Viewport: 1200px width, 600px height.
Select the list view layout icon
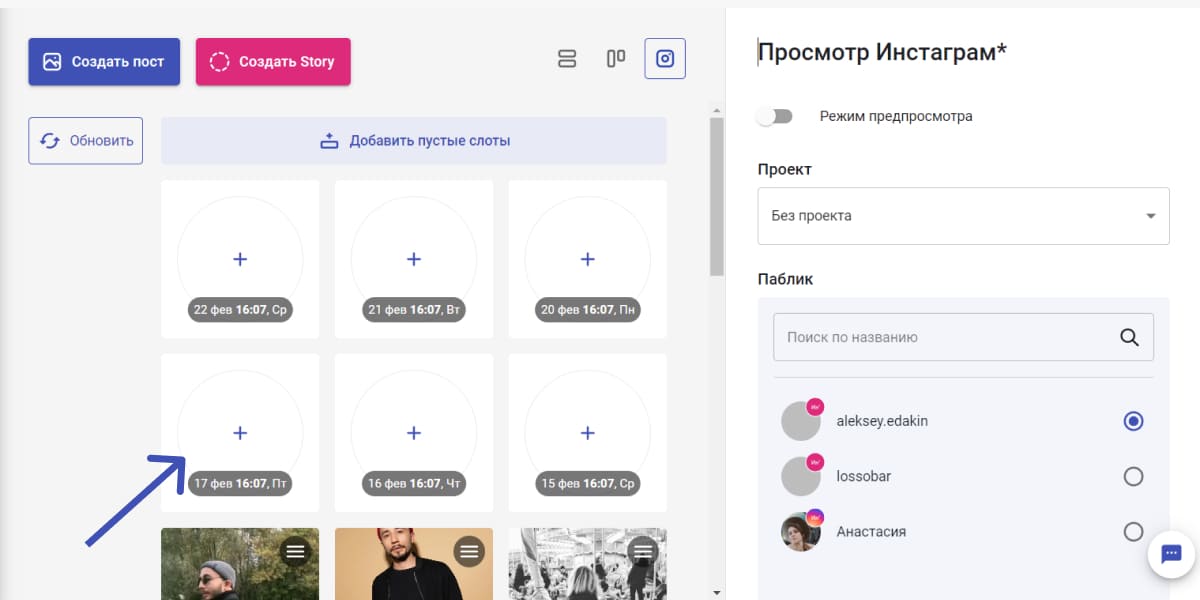[x=567, y=59]
